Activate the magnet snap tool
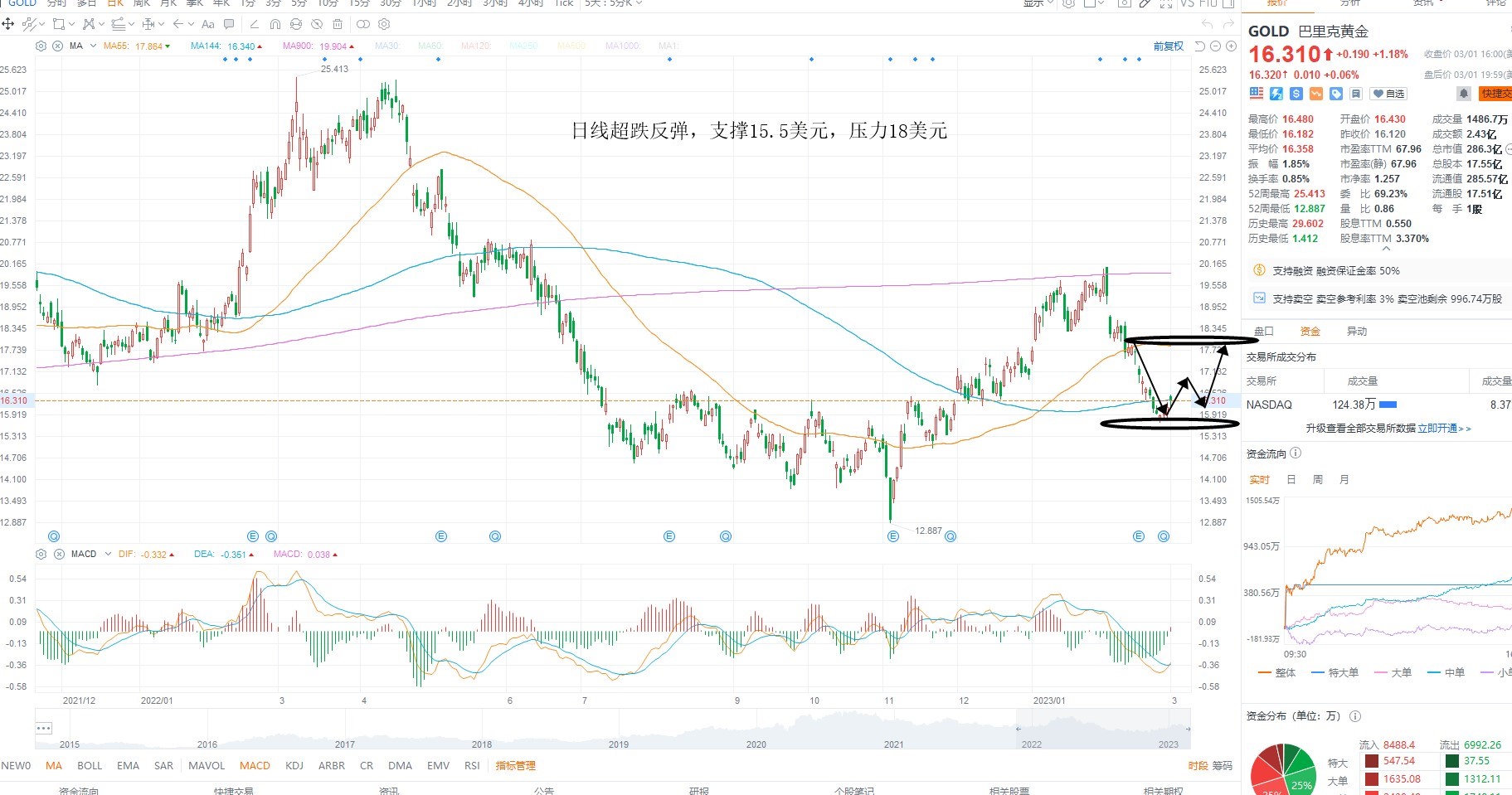Screen dimensions: 1512x795 coord(275,24)
